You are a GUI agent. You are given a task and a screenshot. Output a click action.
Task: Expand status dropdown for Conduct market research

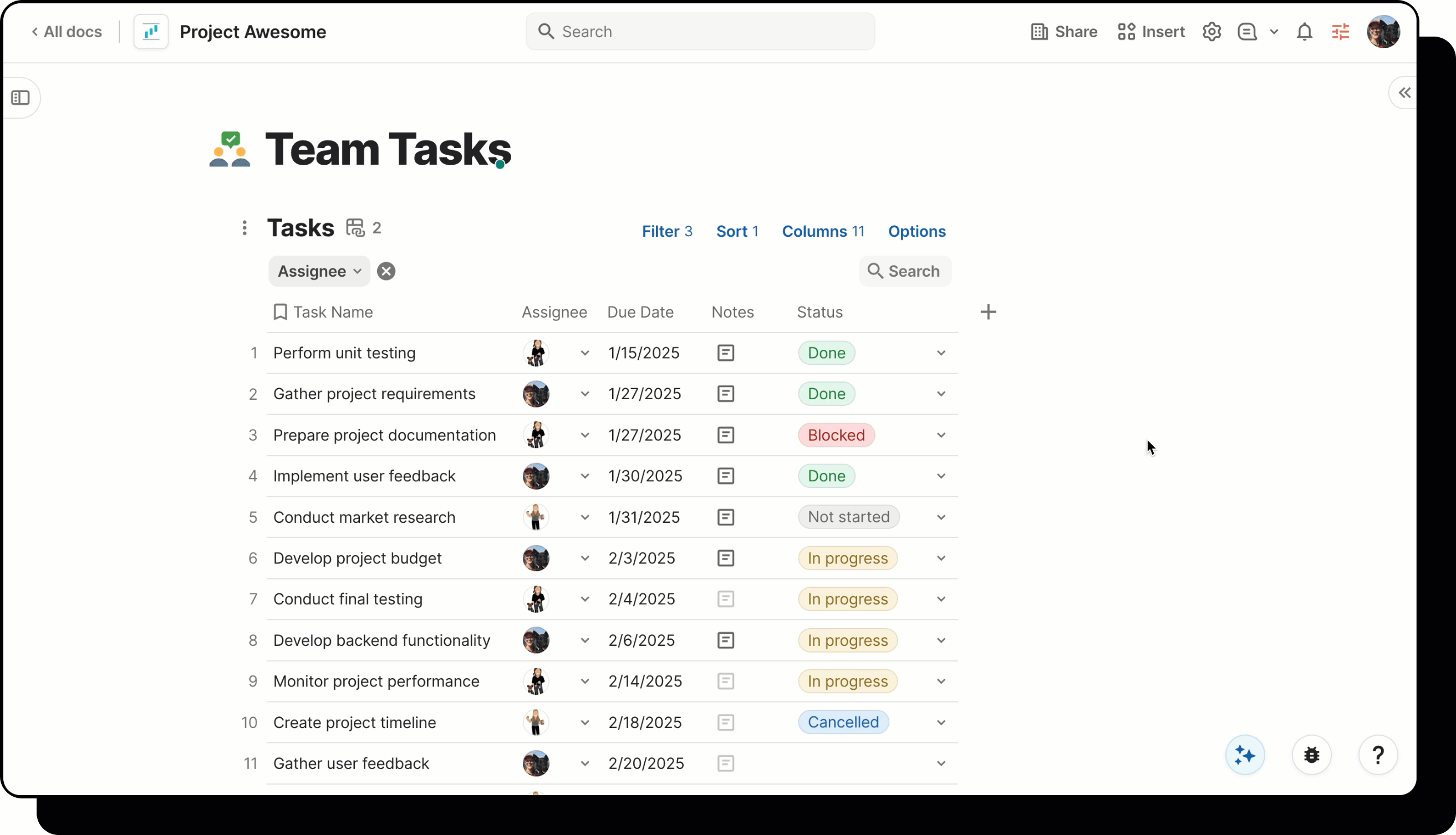(940, 517)
